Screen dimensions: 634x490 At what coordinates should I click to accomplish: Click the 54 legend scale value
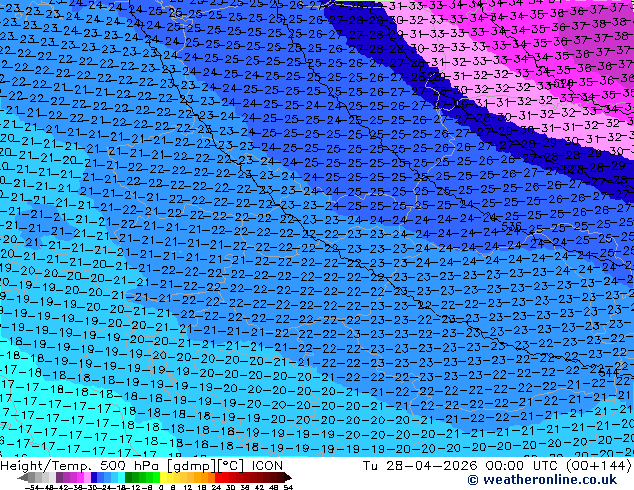click(x=288, y=487)
